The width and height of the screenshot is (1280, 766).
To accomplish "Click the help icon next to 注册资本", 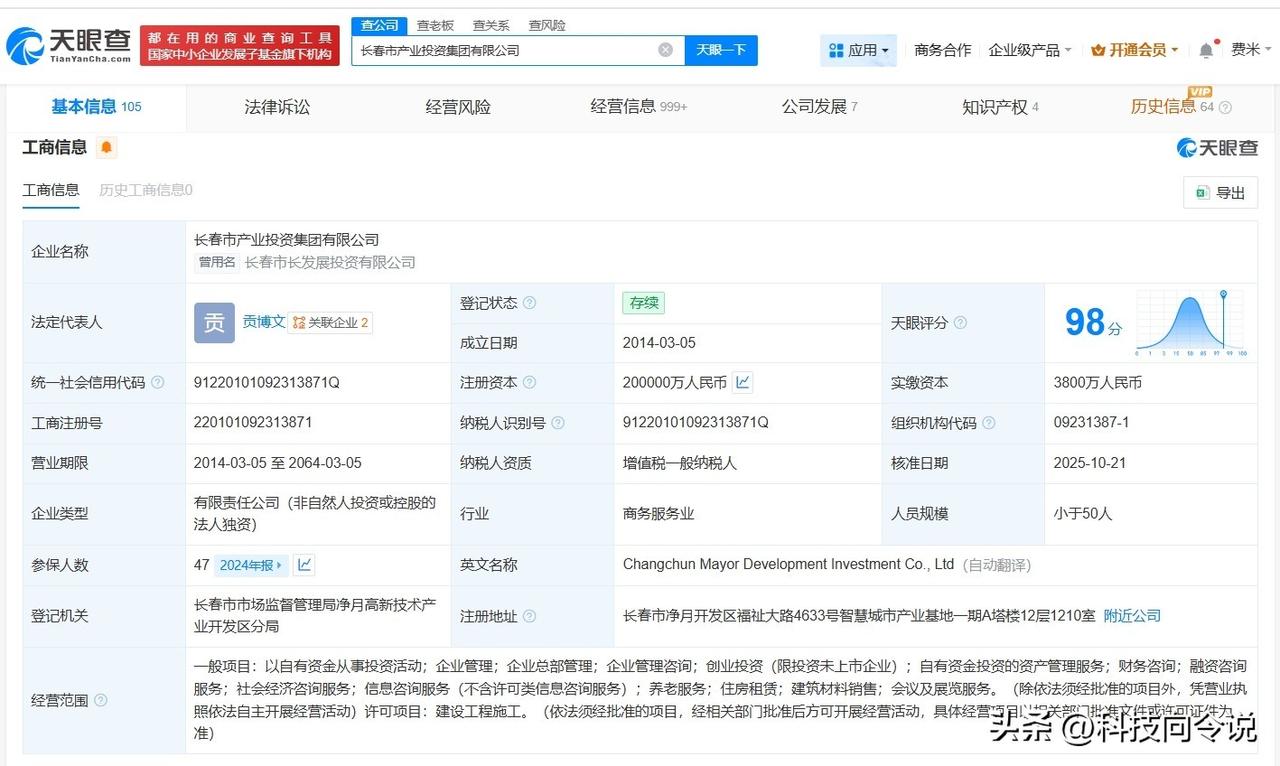I will (x=529, y=382).
